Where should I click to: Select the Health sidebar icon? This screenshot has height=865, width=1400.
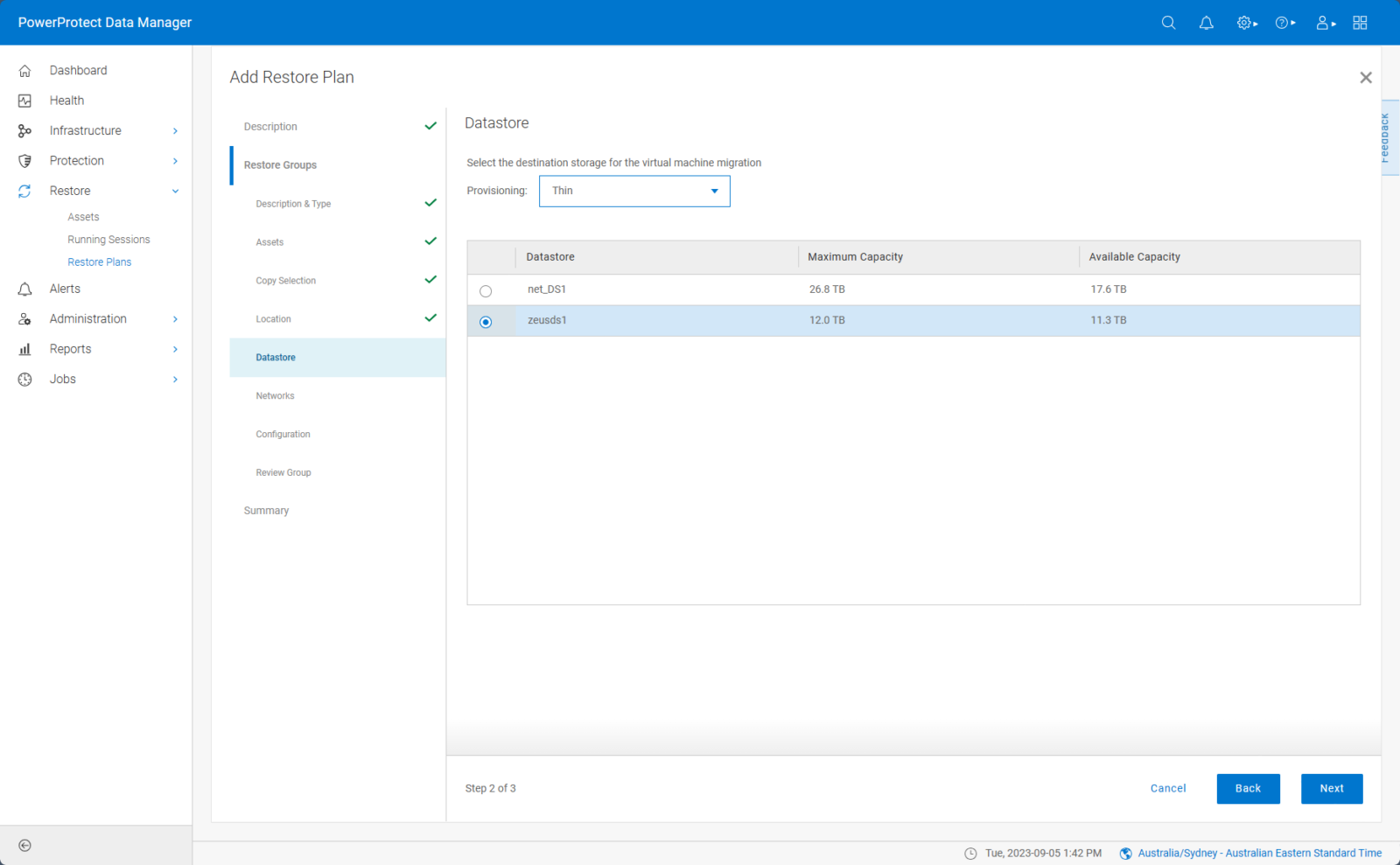[24, 100]
